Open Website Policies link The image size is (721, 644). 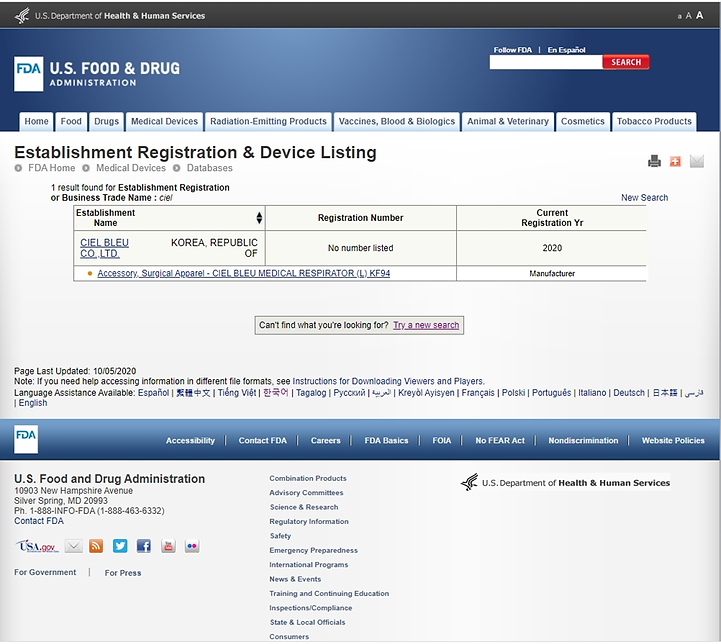pyautogui.click(x=673, y=440)
